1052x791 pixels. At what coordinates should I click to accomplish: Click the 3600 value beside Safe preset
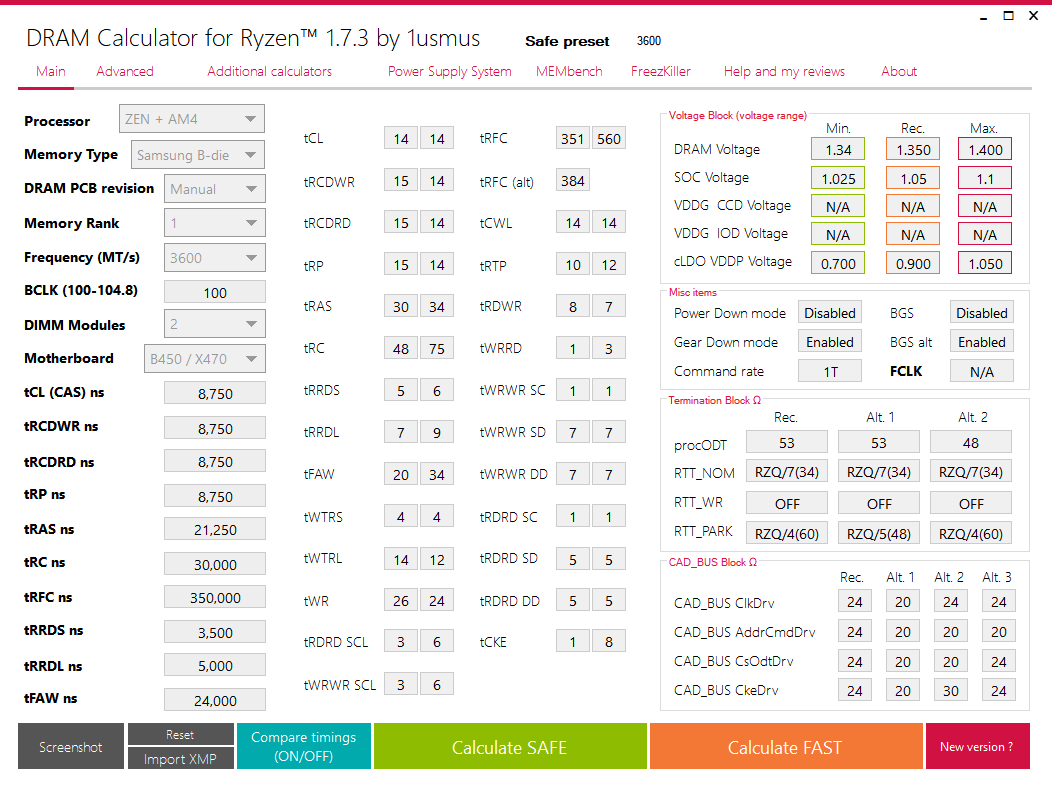pos(649,41)
